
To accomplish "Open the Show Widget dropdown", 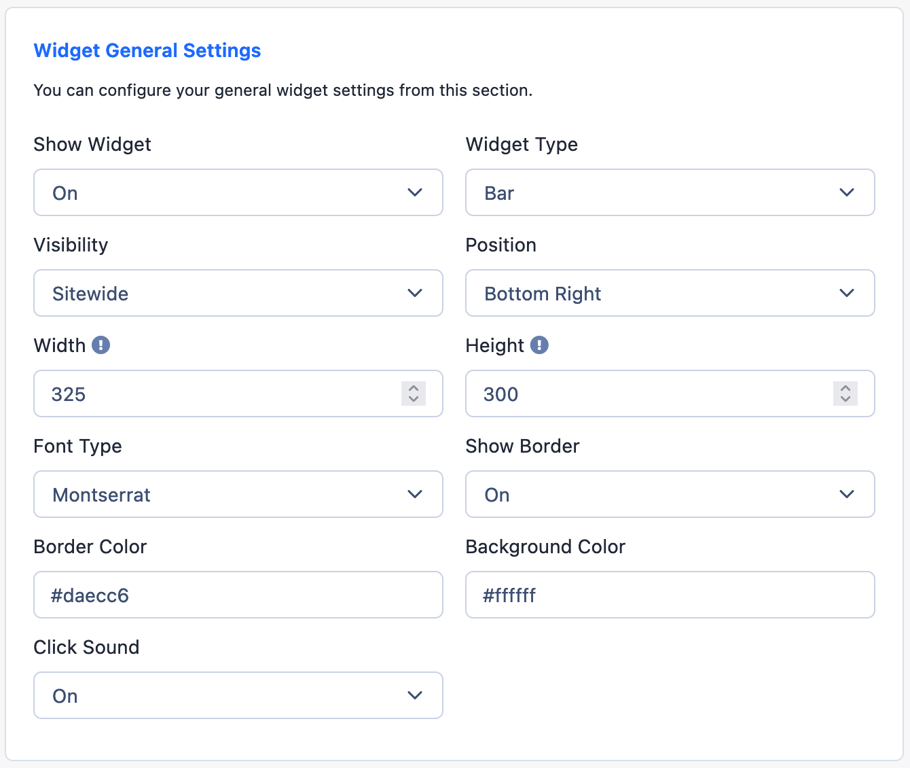I will click(238, 193).
